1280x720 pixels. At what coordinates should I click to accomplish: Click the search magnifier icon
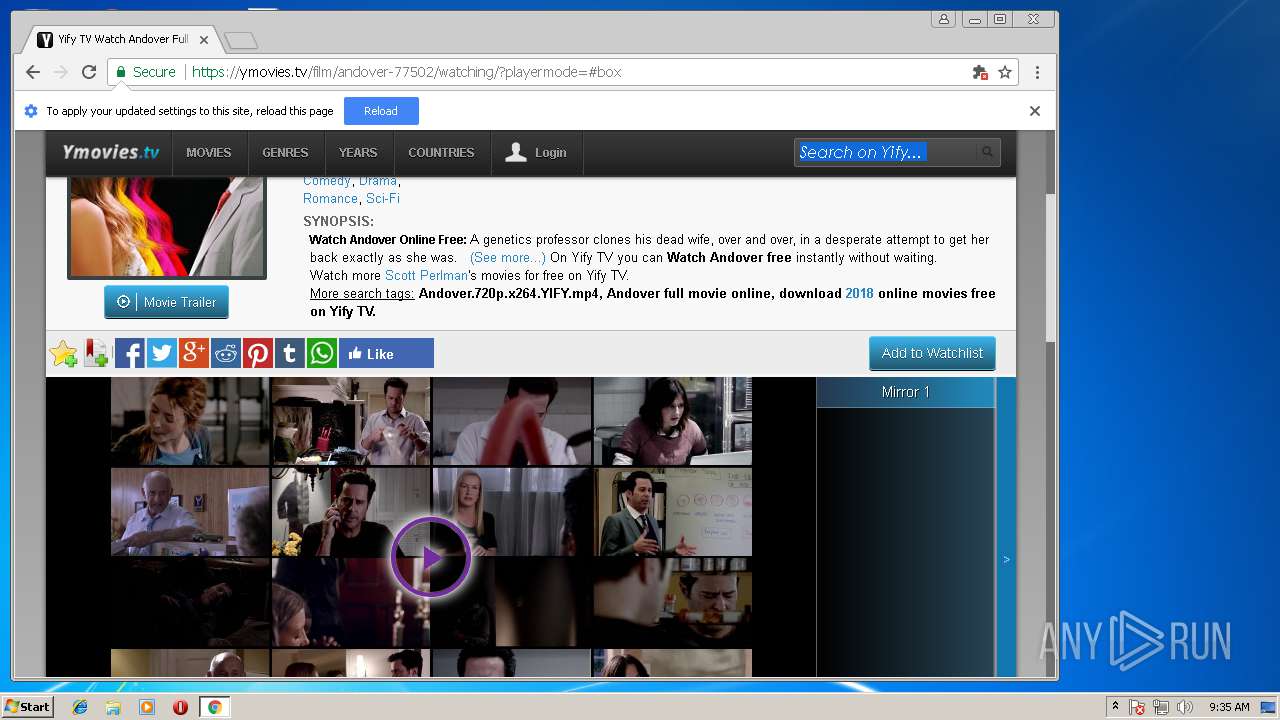(x=987, y=152)
